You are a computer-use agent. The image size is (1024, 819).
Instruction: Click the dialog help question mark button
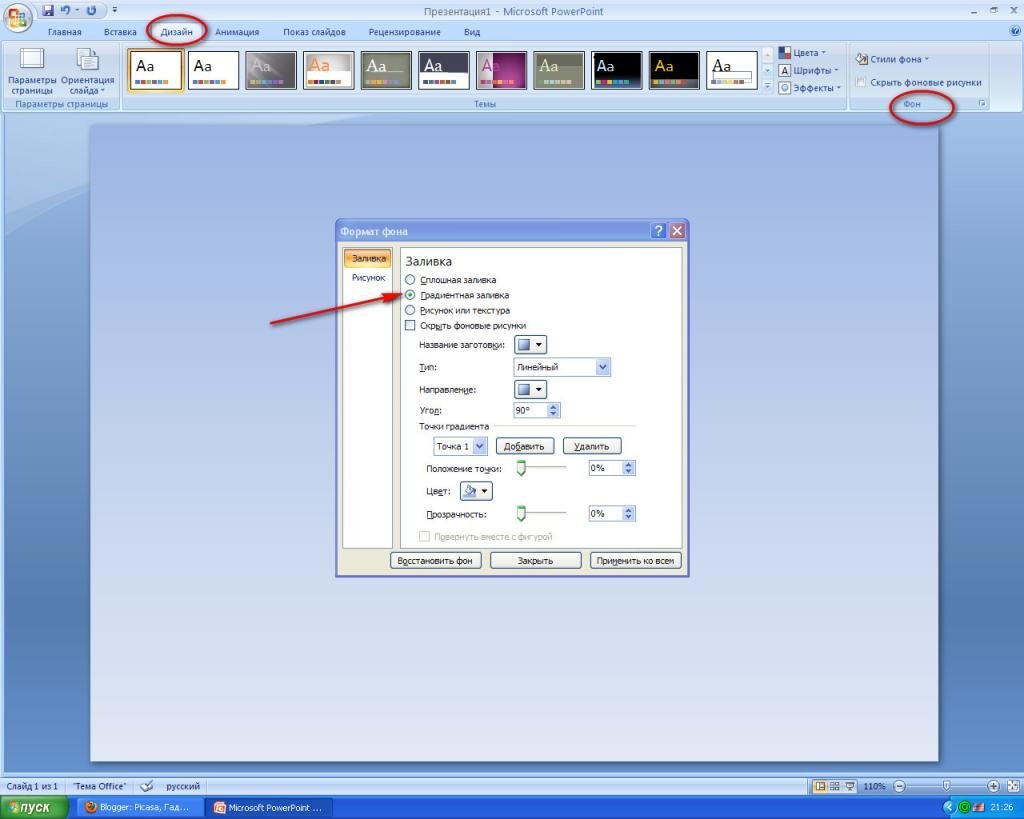[x=658, y=231]
